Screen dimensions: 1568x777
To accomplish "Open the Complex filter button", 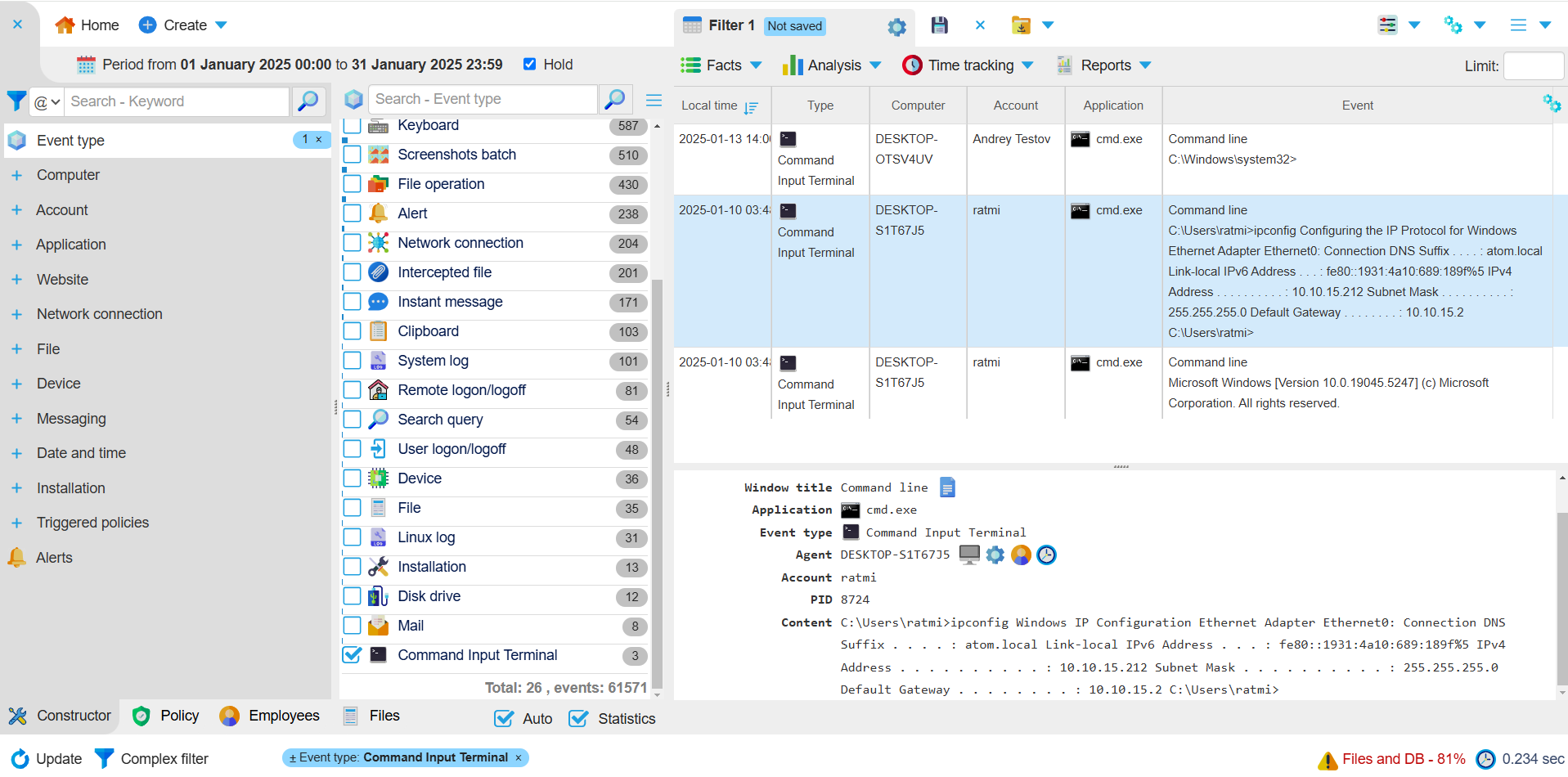I will (151, 758).
